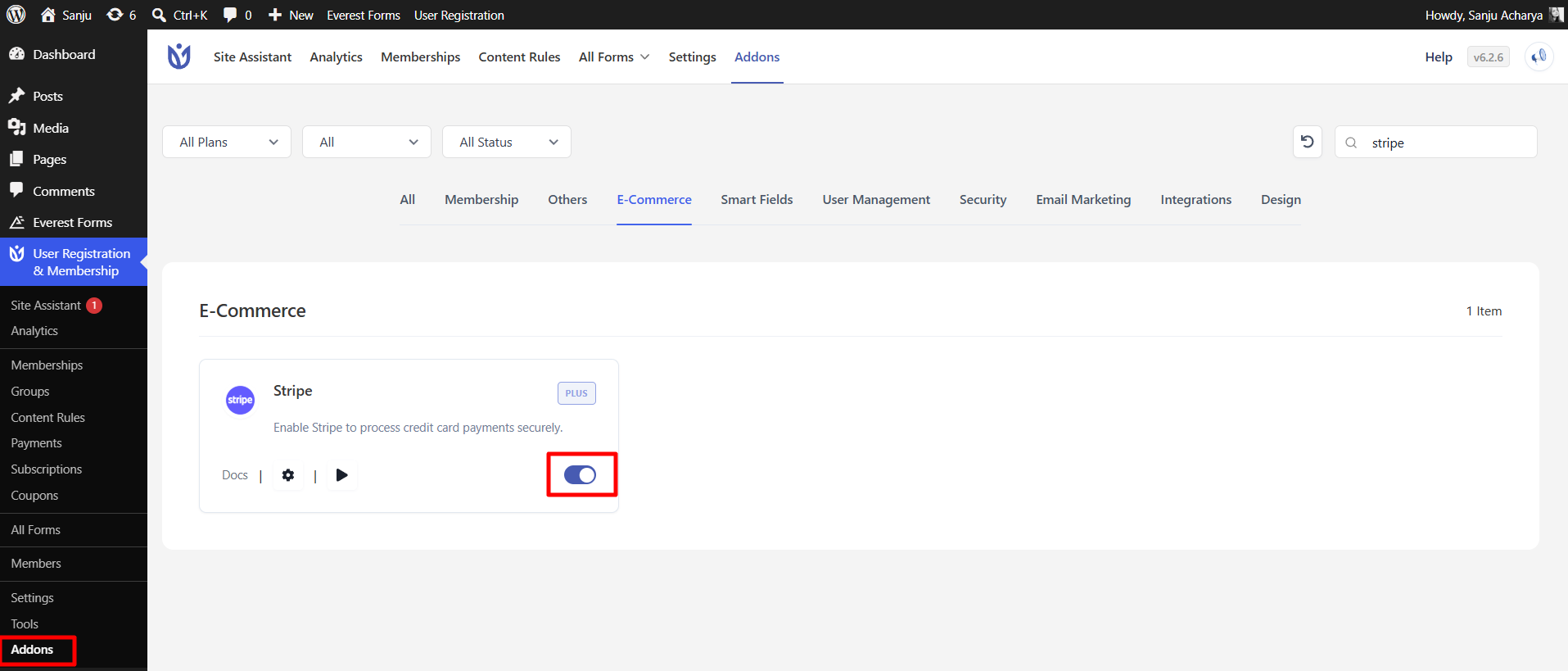Open Content Rules in top nav

coord(519,57)
